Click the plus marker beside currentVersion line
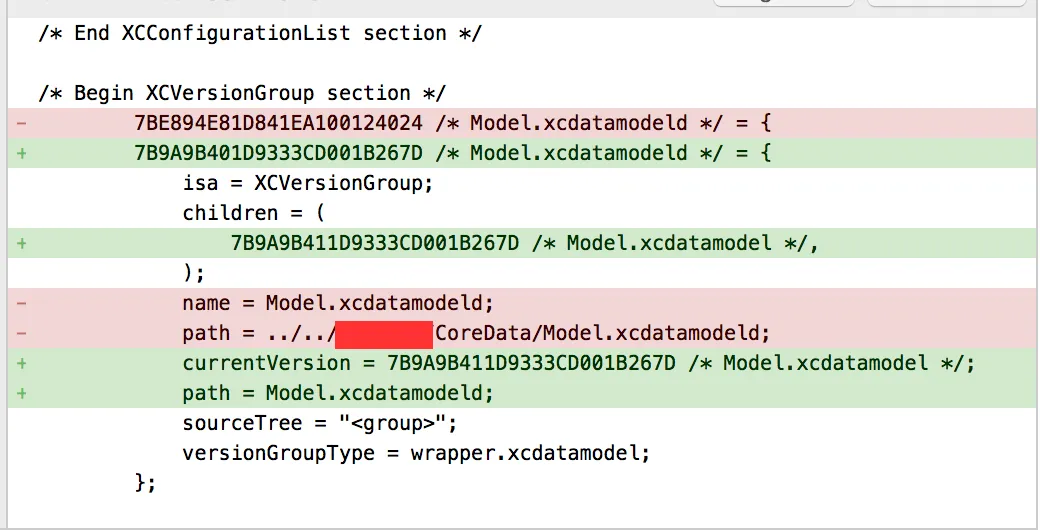This screenshot has width=1040, height=530. 22,363
